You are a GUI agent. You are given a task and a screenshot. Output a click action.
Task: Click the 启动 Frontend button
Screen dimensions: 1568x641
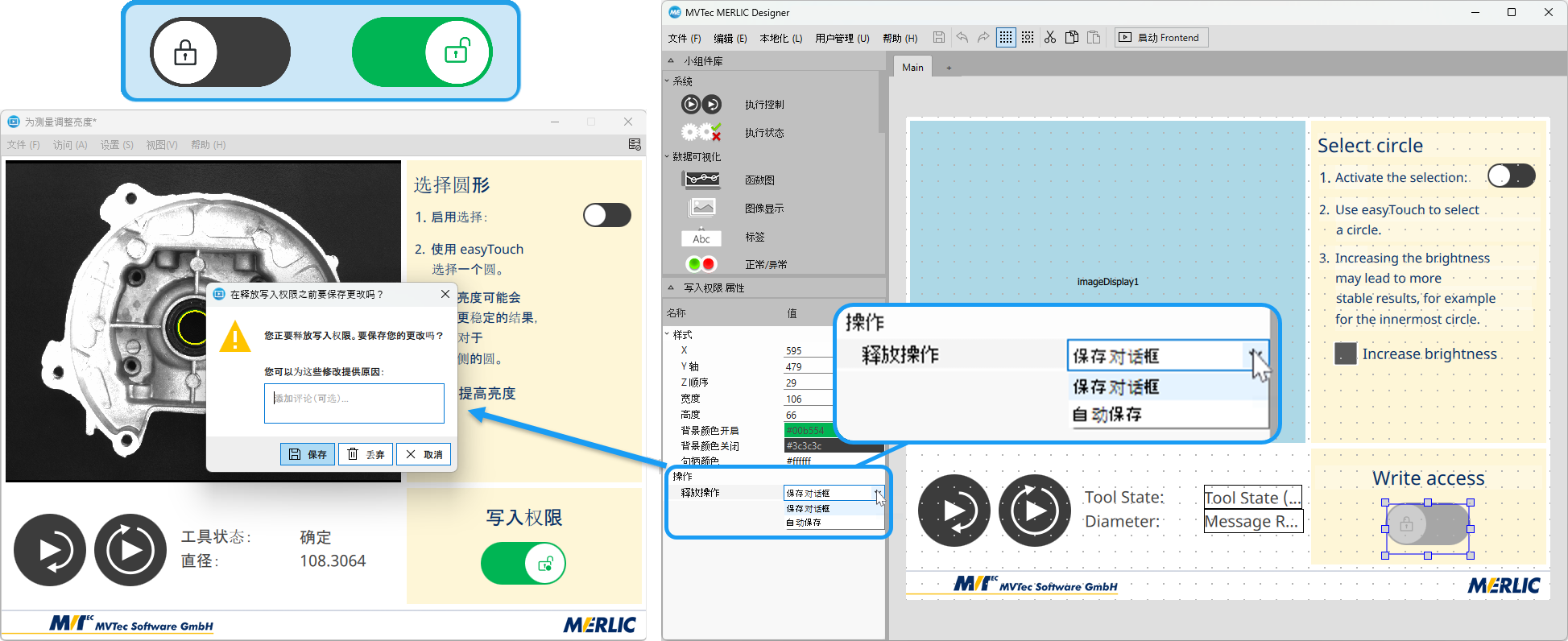click(x=1161, y=38)
